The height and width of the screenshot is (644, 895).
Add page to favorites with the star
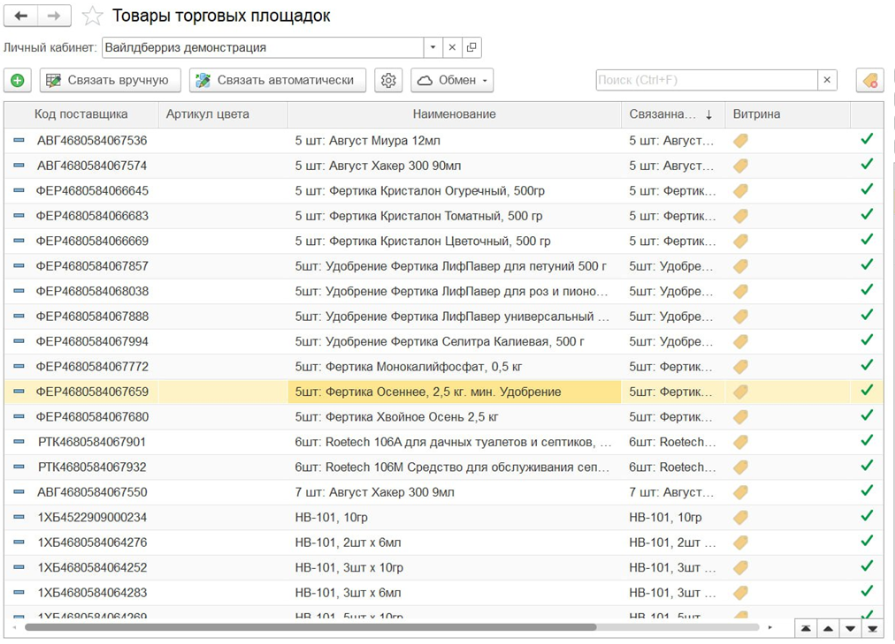(92, 16)
